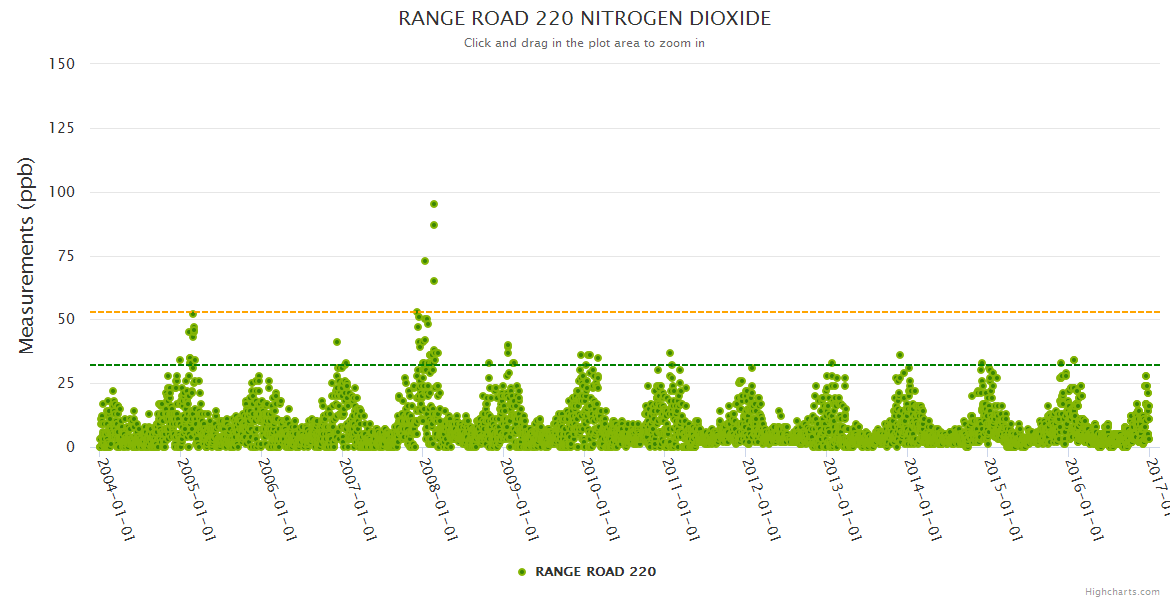Image resolution: width=1170 pixels, height=600 pixels.
Task: Click the chart title RANGE ROAD 220 NITROGEN DIOXIDE
Action: coord(584,19)
